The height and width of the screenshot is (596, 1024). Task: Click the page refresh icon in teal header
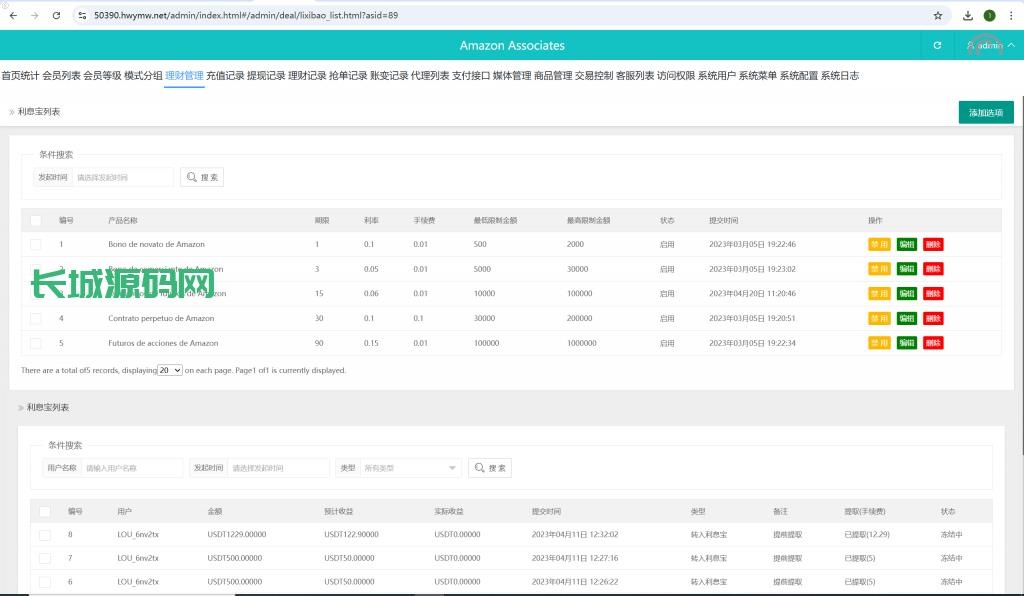coord(937,45)
